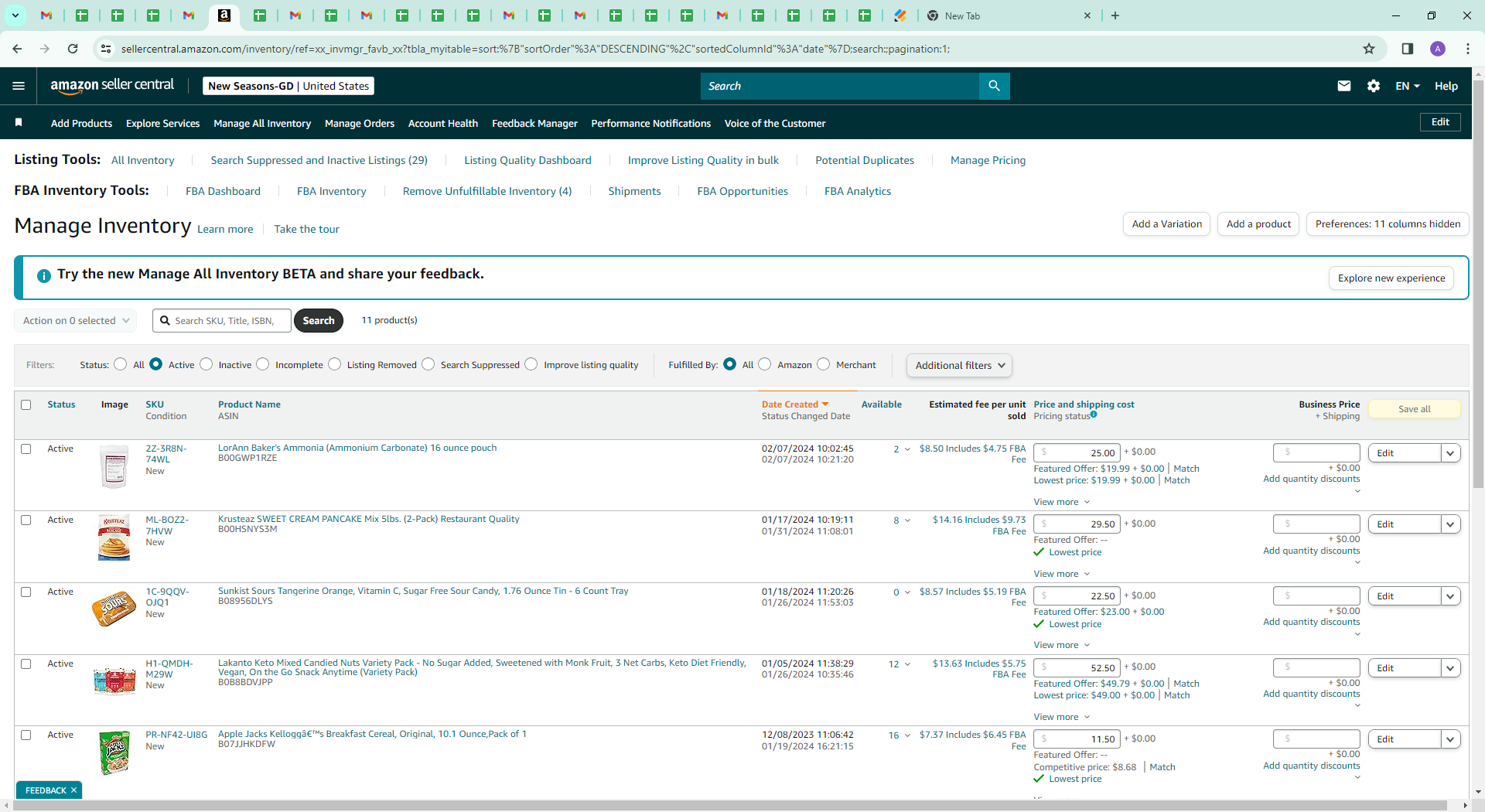
Task: Open Performance Notifications menu item
Action: (x=651, y=123)
